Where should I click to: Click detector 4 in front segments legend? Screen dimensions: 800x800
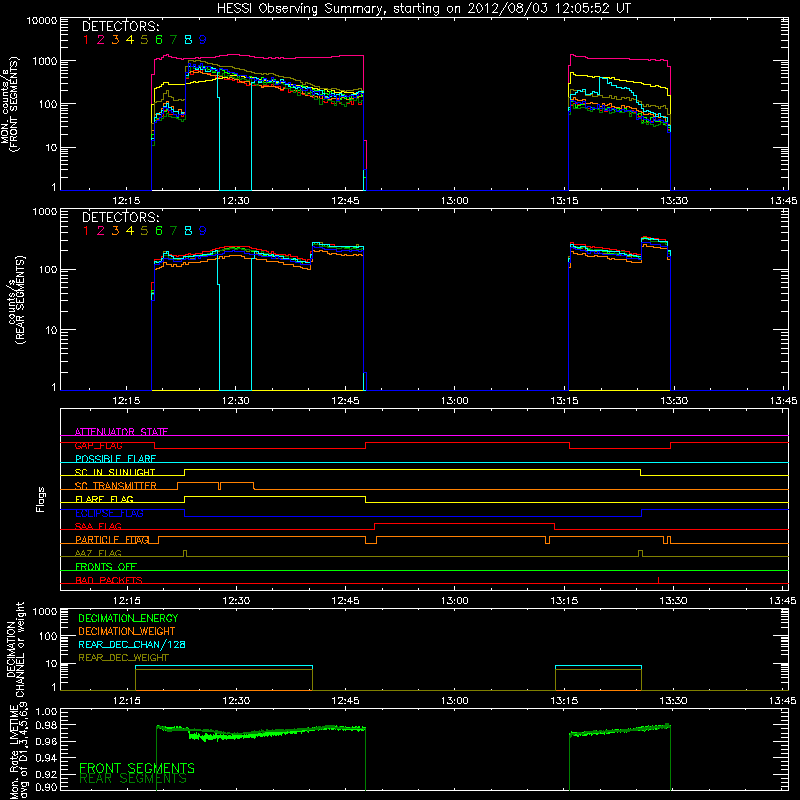click(x=130, y=39)
